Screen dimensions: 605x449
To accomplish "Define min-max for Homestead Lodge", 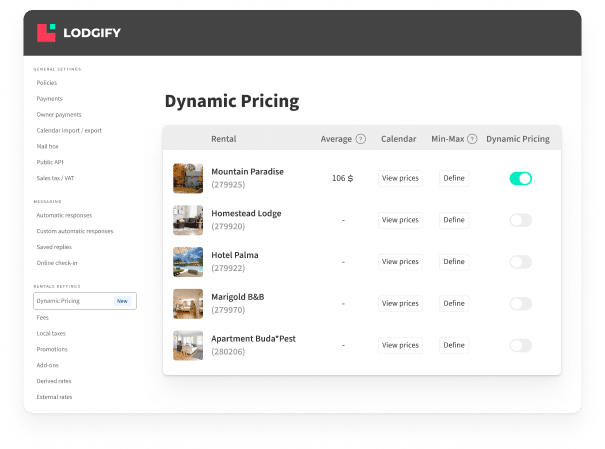I will click(454, 220).
